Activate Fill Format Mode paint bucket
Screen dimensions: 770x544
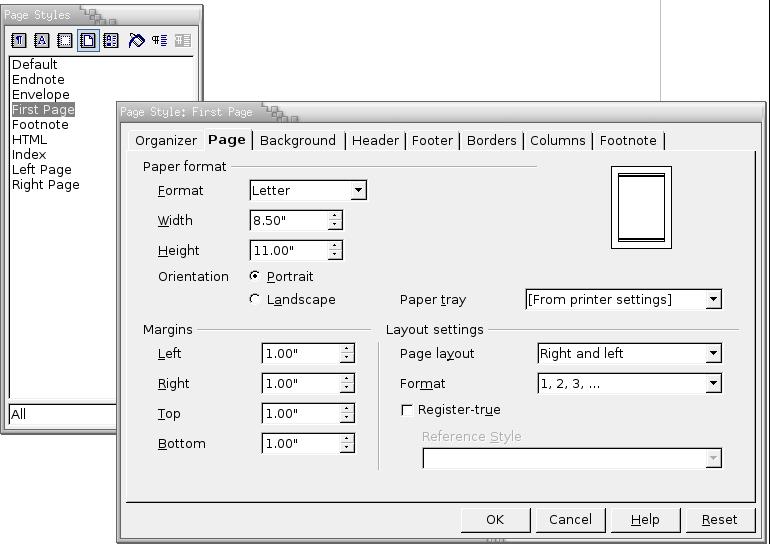click(137, 41)
